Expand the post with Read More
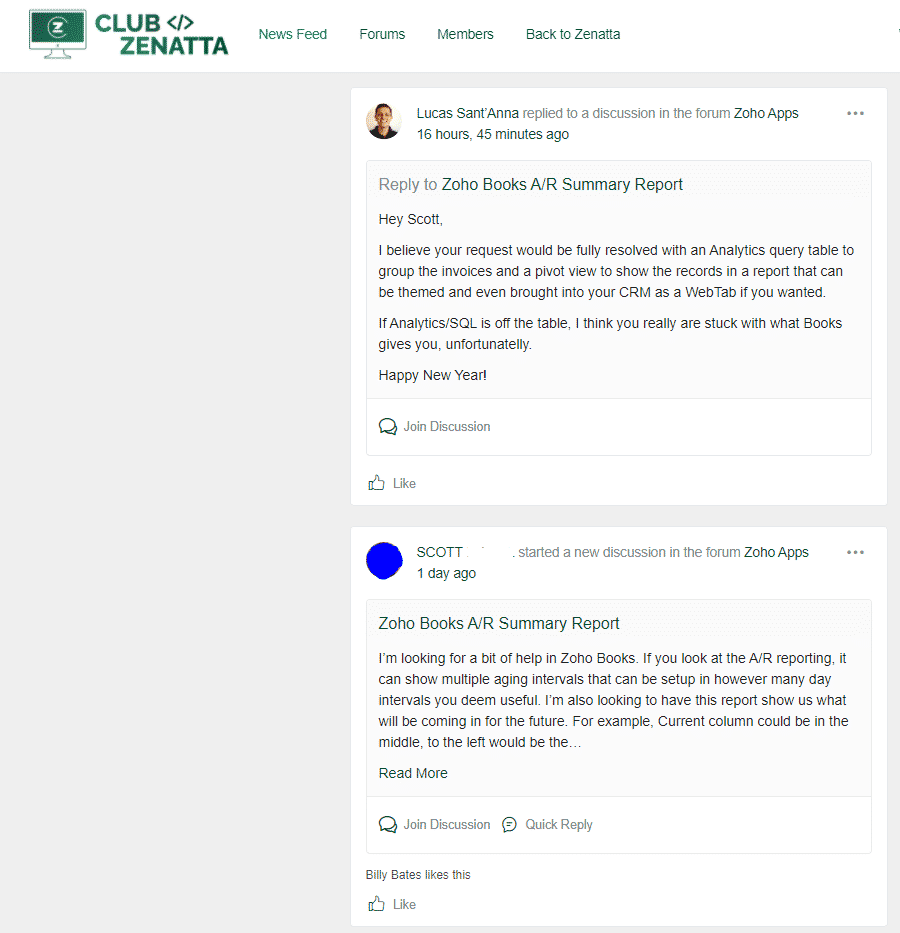This screenshot has height=933, width=900. pos(413,773)
